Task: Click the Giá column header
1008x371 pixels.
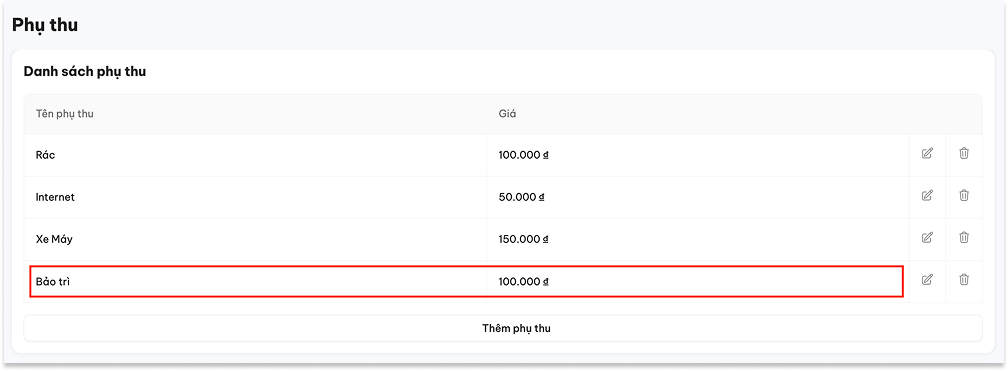Action: 507,114
